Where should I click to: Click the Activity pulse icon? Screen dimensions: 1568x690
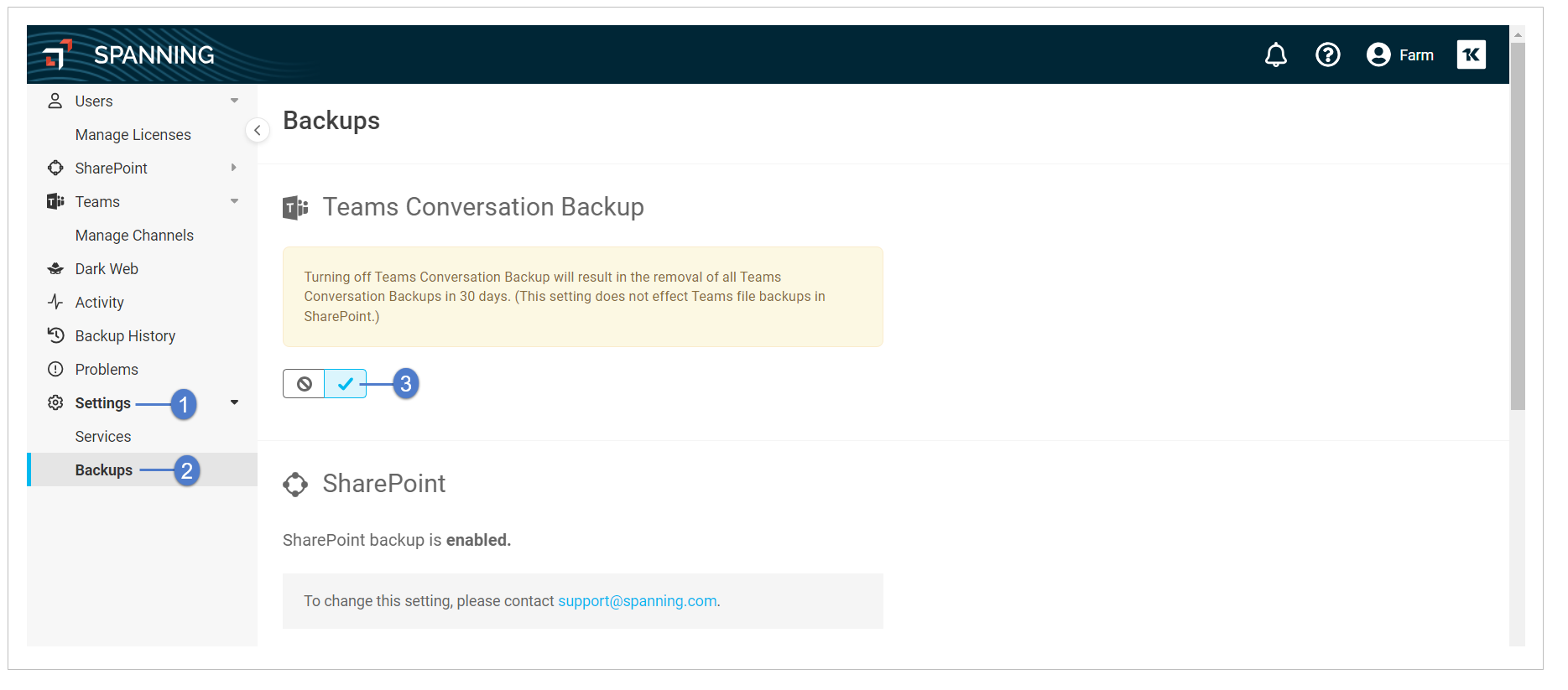click(55, 302)
